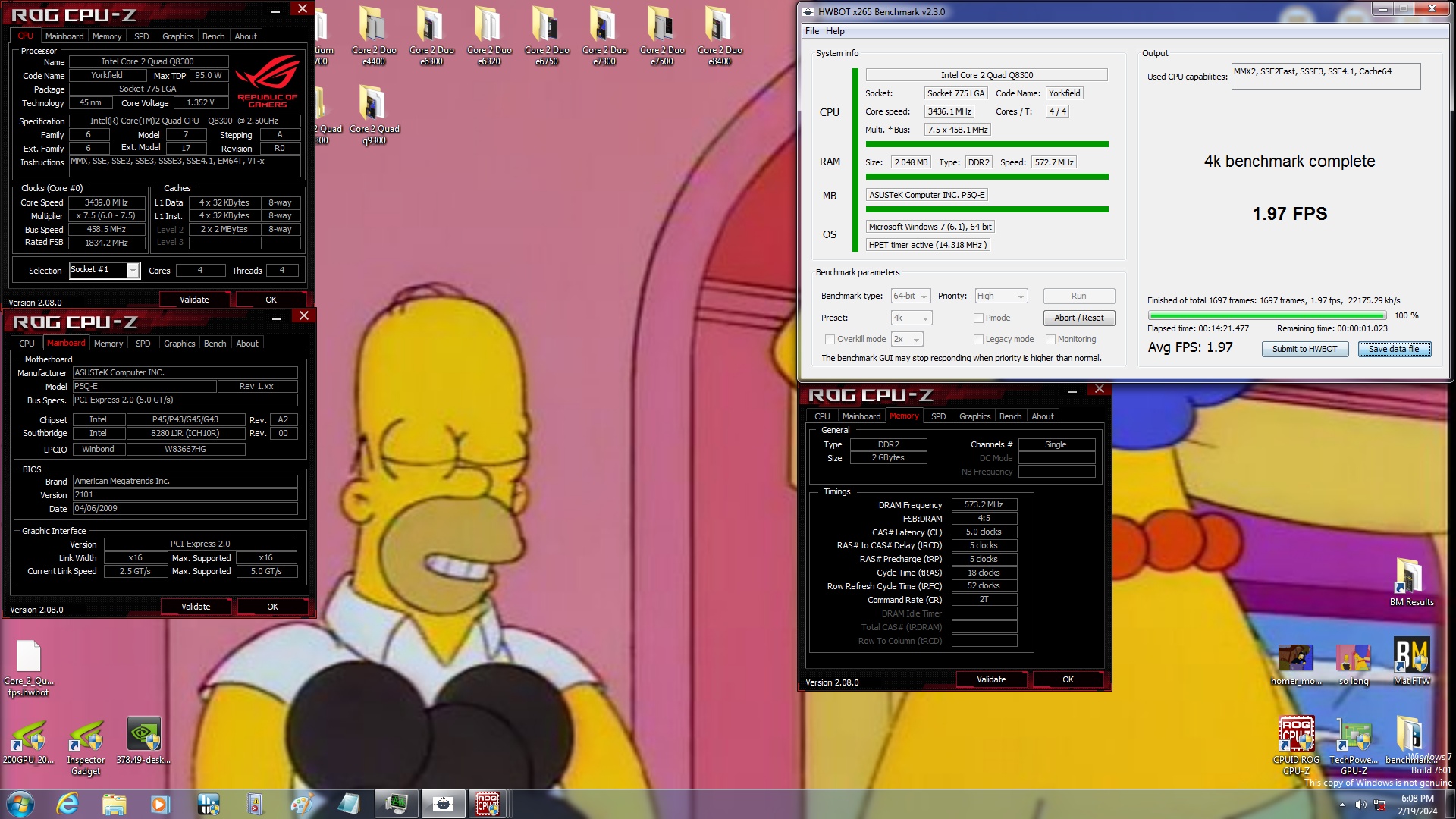Open the Core 2 Quad q9300 folder
Image resolution: width=1456 pixels, height=819 pixels.
[374, 115]
